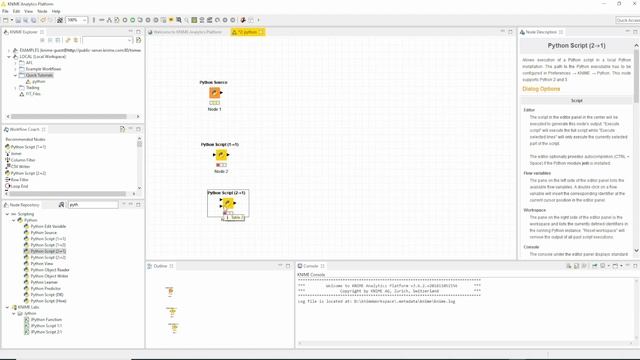This screenshot has height=360, width=640.
Task: Select Python Script (DB) in Node Repository
Action: click(47, 295)
